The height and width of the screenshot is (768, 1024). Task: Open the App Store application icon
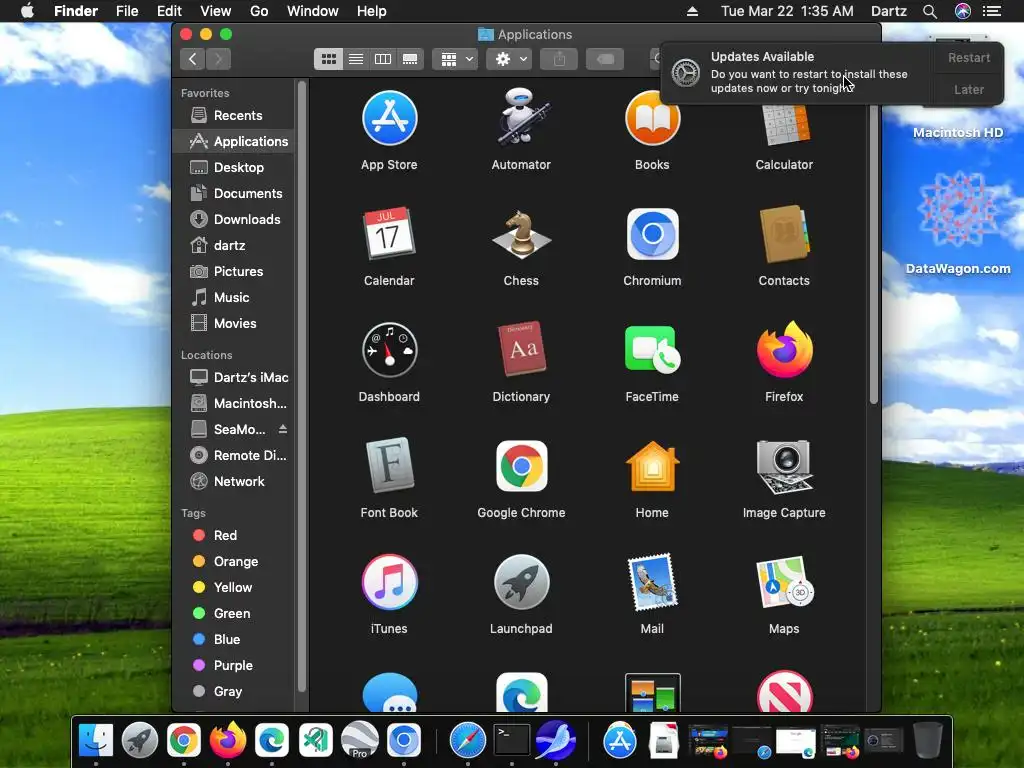[389, 118]
